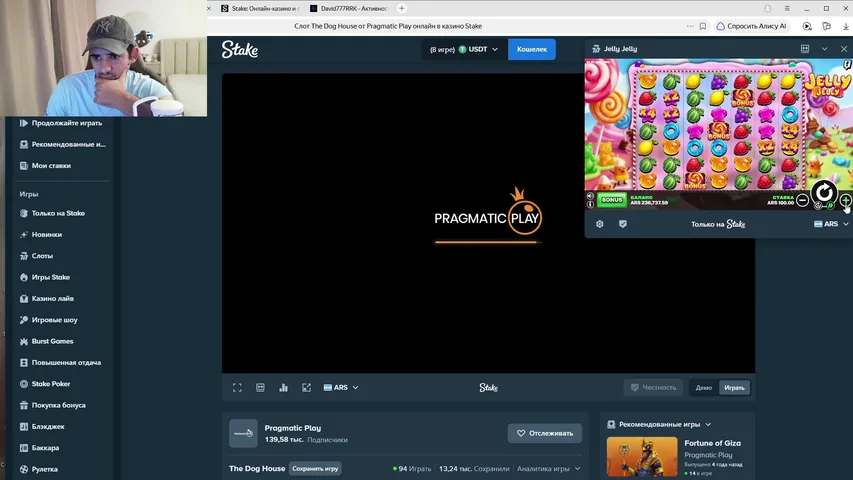Viewport: 853px width, 480px height.
Task: Click Спросить Алису AI button
Action: (751, 26)
